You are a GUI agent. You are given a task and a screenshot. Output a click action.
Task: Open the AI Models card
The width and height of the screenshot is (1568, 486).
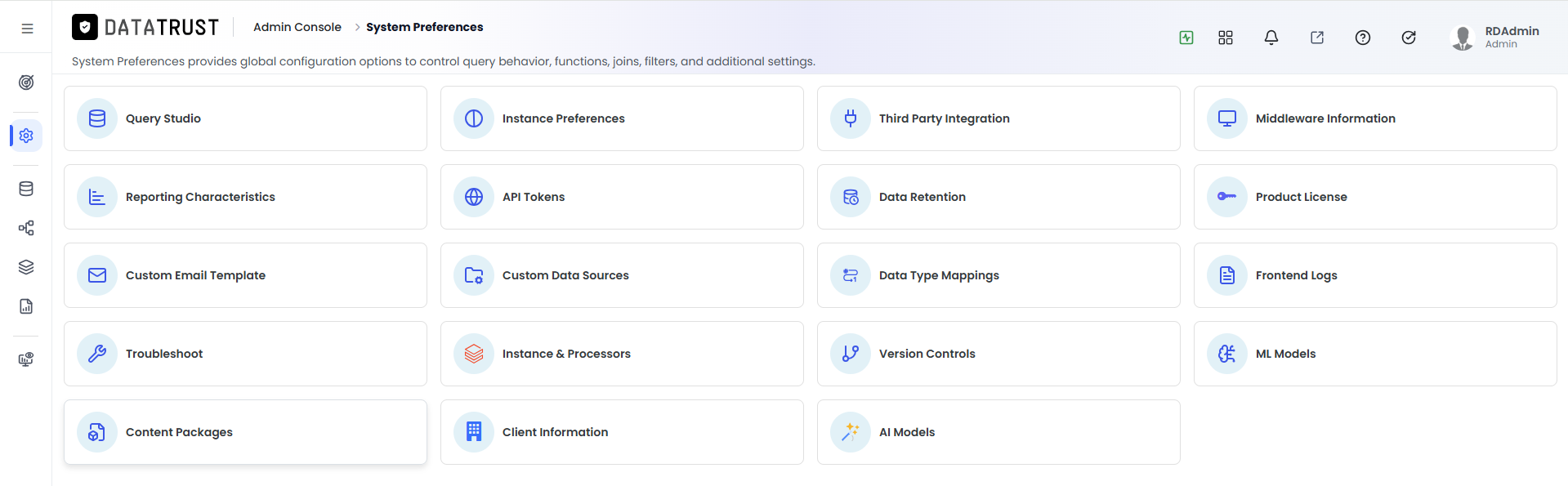tap(998, 432)
